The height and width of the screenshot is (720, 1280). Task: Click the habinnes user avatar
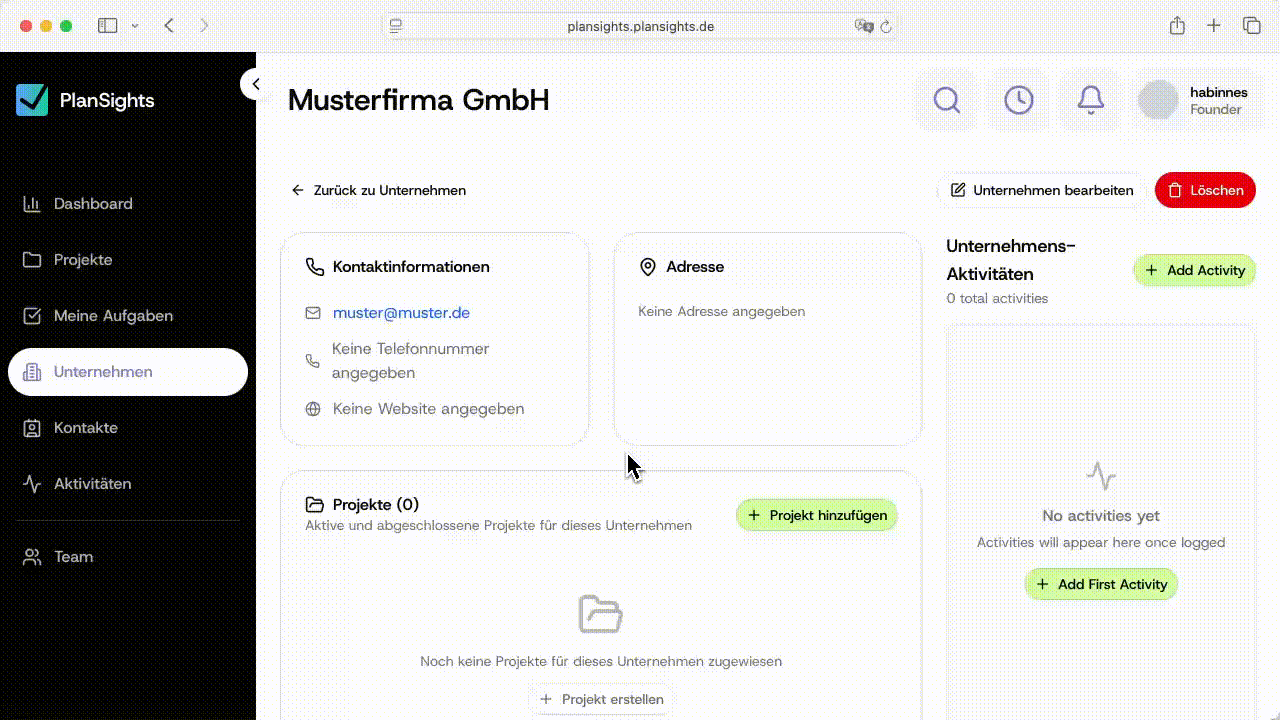pyautogui.click(x=1158, y=100)
